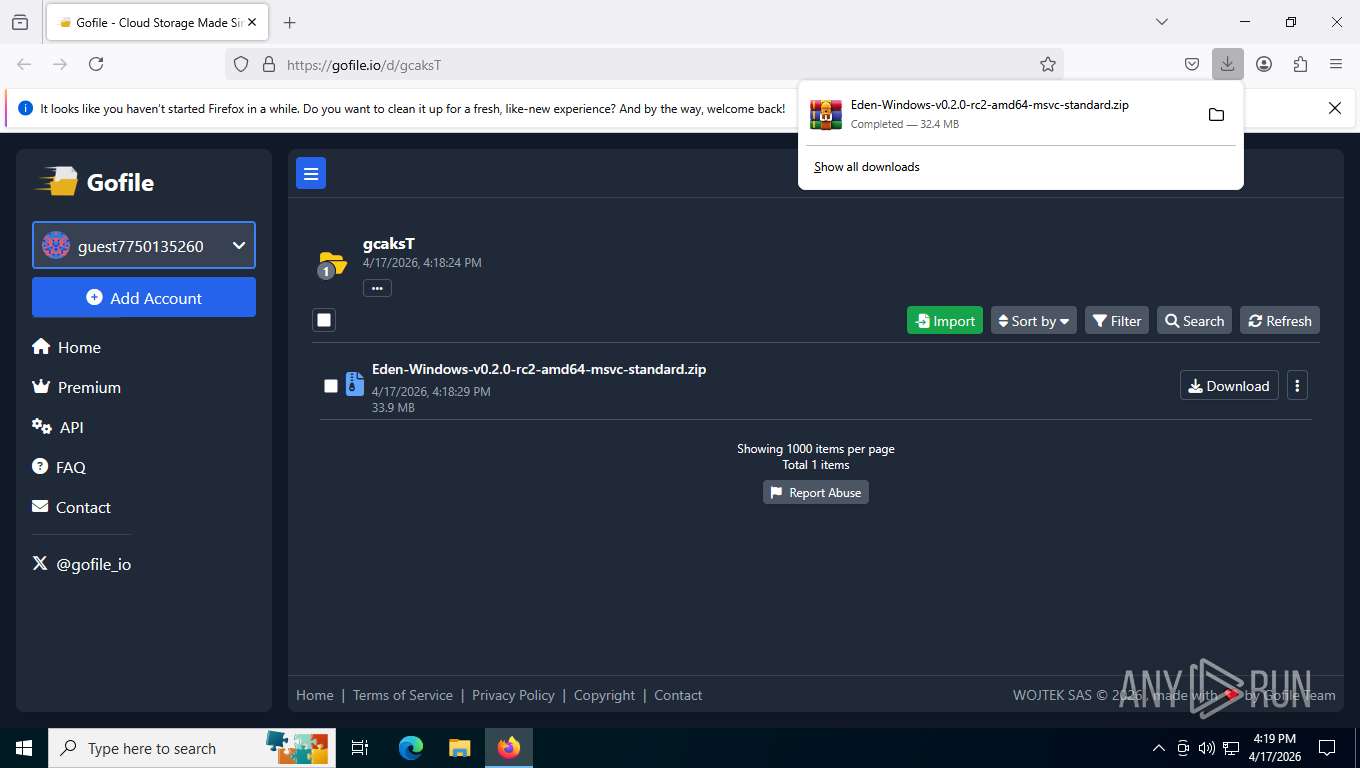Image resolution: width=1360 pixels, height=768 pixels.
Task: Click the Gofile logo in sidebar
Action: pyautogui.click(x=95, y=182)
